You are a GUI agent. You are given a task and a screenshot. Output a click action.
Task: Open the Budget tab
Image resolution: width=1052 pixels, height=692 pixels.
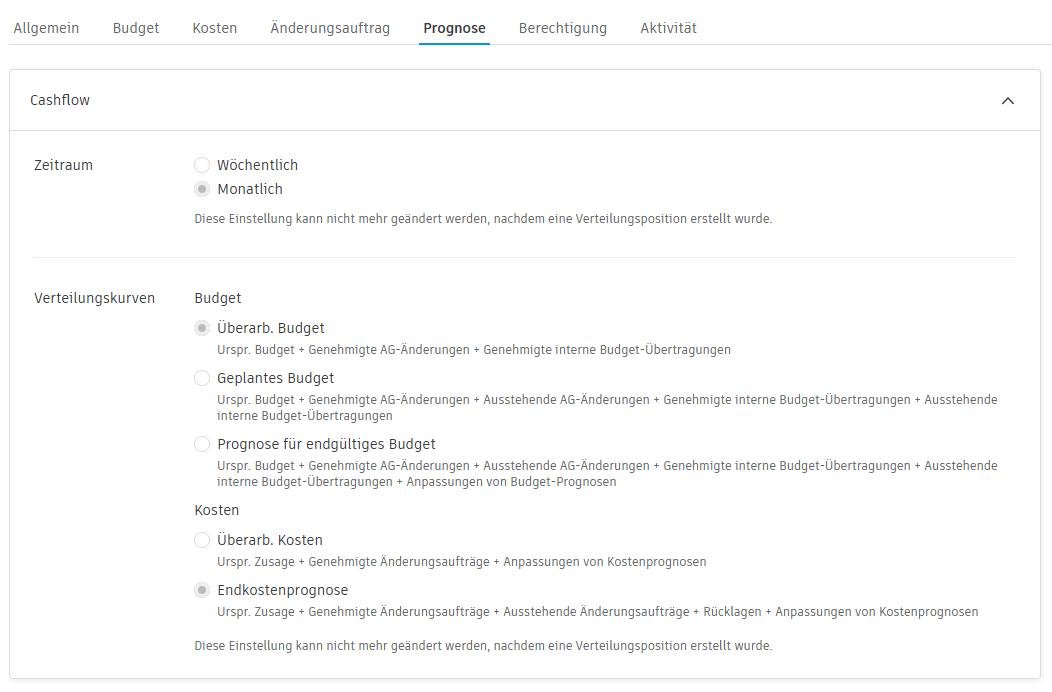coord(135,28)
